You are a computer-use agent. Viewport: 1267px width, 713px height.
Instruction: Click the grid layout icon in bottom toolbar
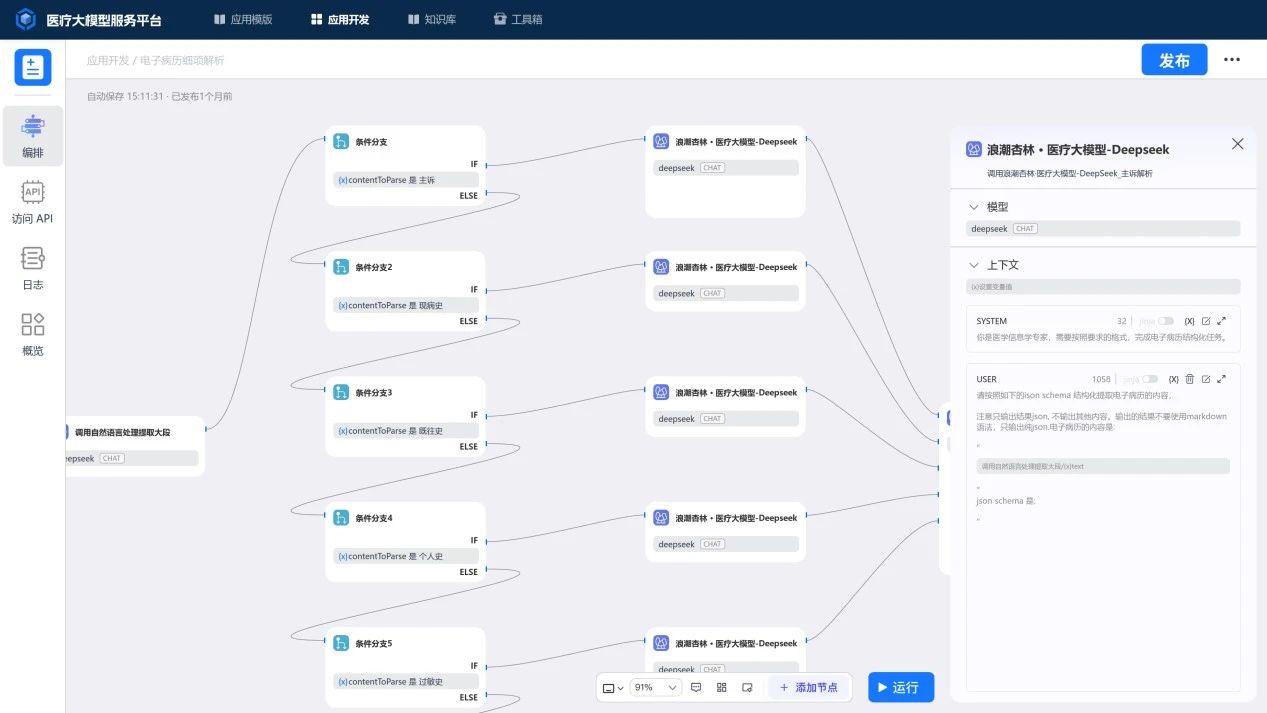[x=721, y=688]
